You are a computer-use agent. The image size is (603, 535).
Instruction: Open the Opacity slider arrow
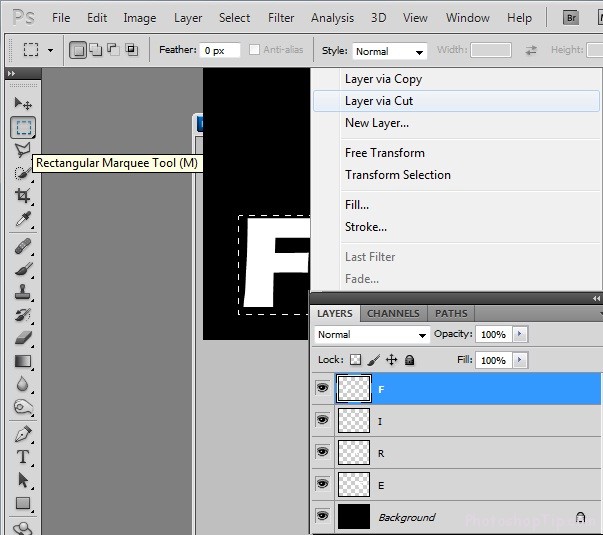pos(520,334)
